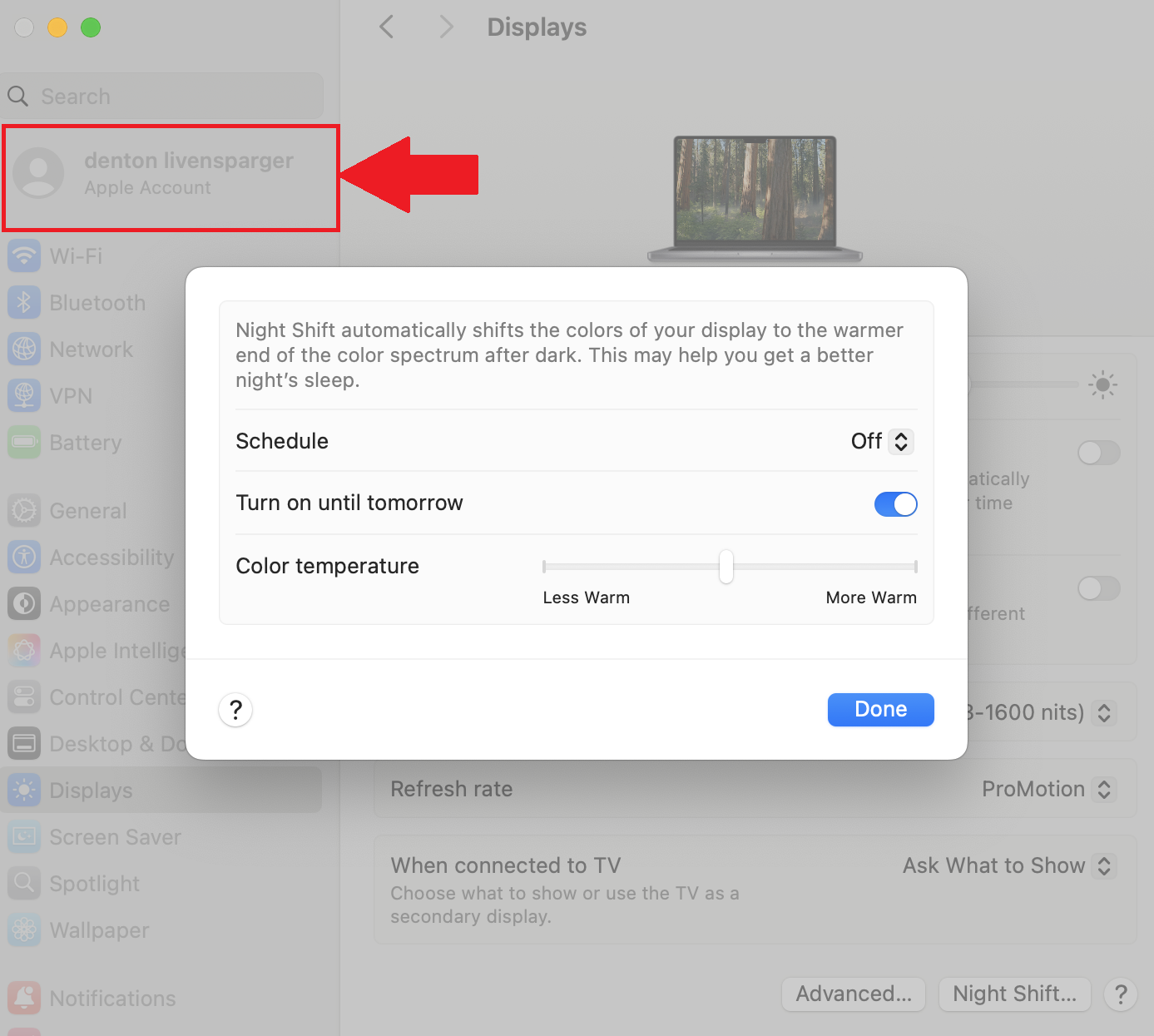Click the 'Less Warm' label
The width and height of the screenshot is (1154, 1036).
[x=586, y=597]
